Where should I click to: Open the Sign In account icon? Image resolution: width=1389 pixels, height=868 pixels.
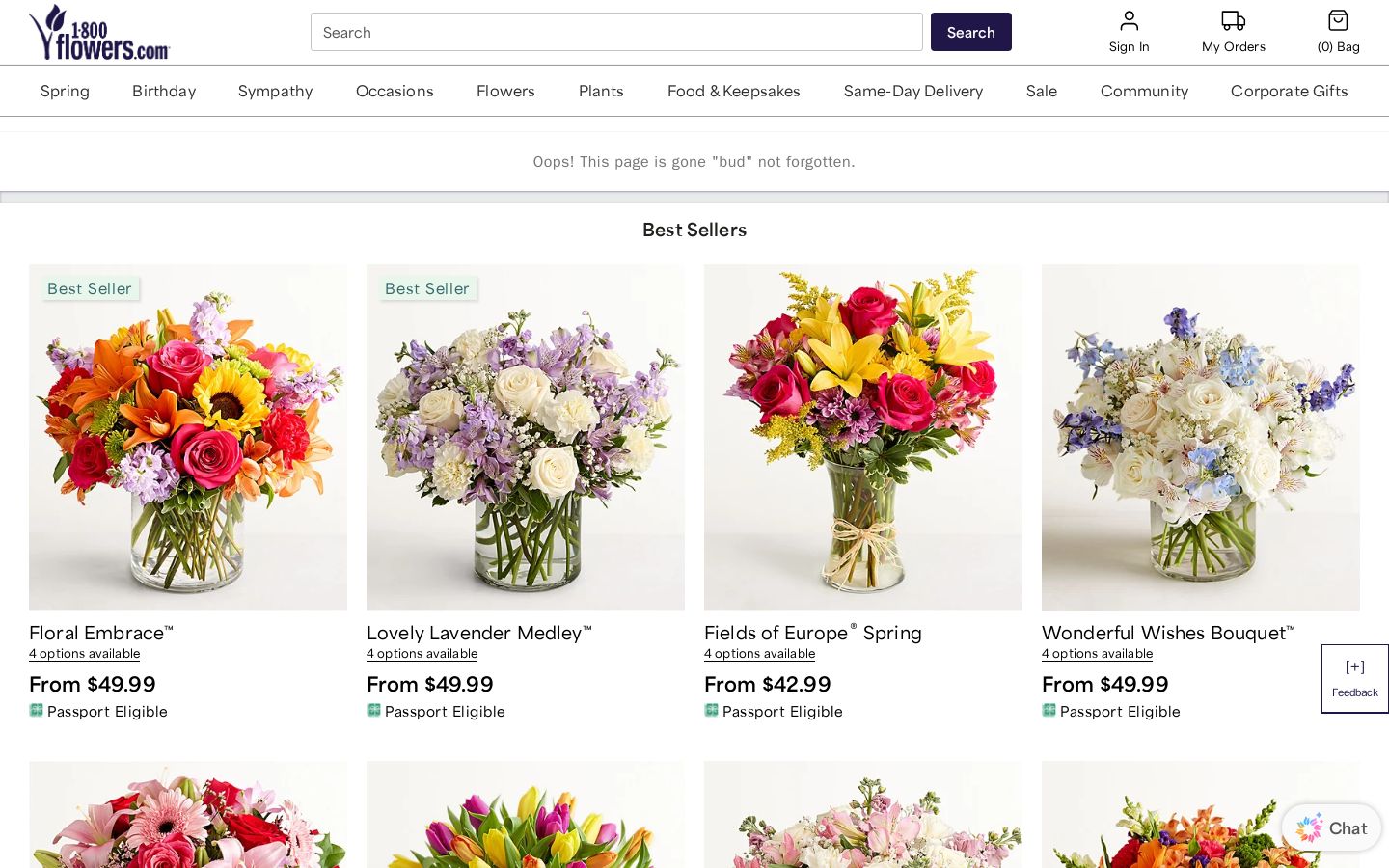tap(1129, 21)
